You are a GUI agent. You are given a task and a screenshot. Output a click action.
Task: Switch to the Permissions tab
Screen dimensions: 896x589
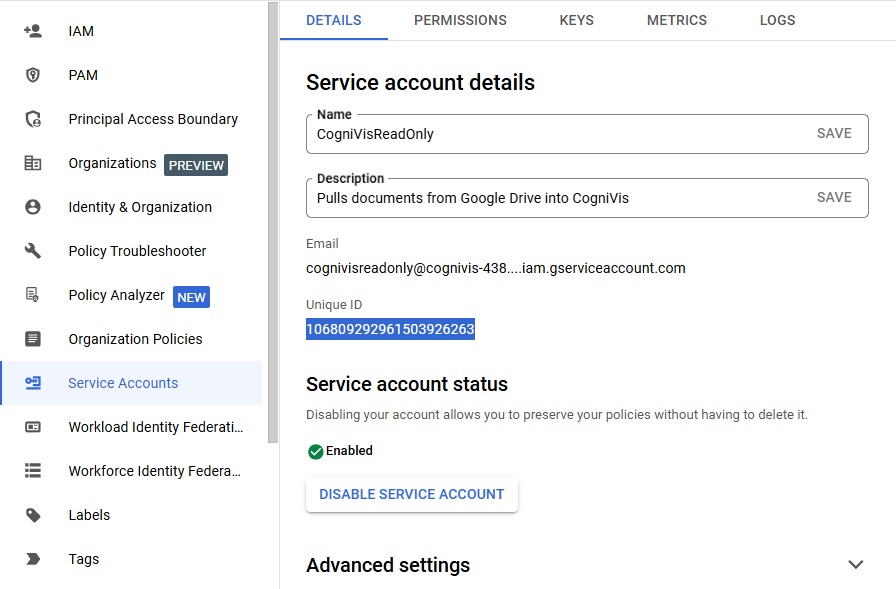[x=460, y=20]
